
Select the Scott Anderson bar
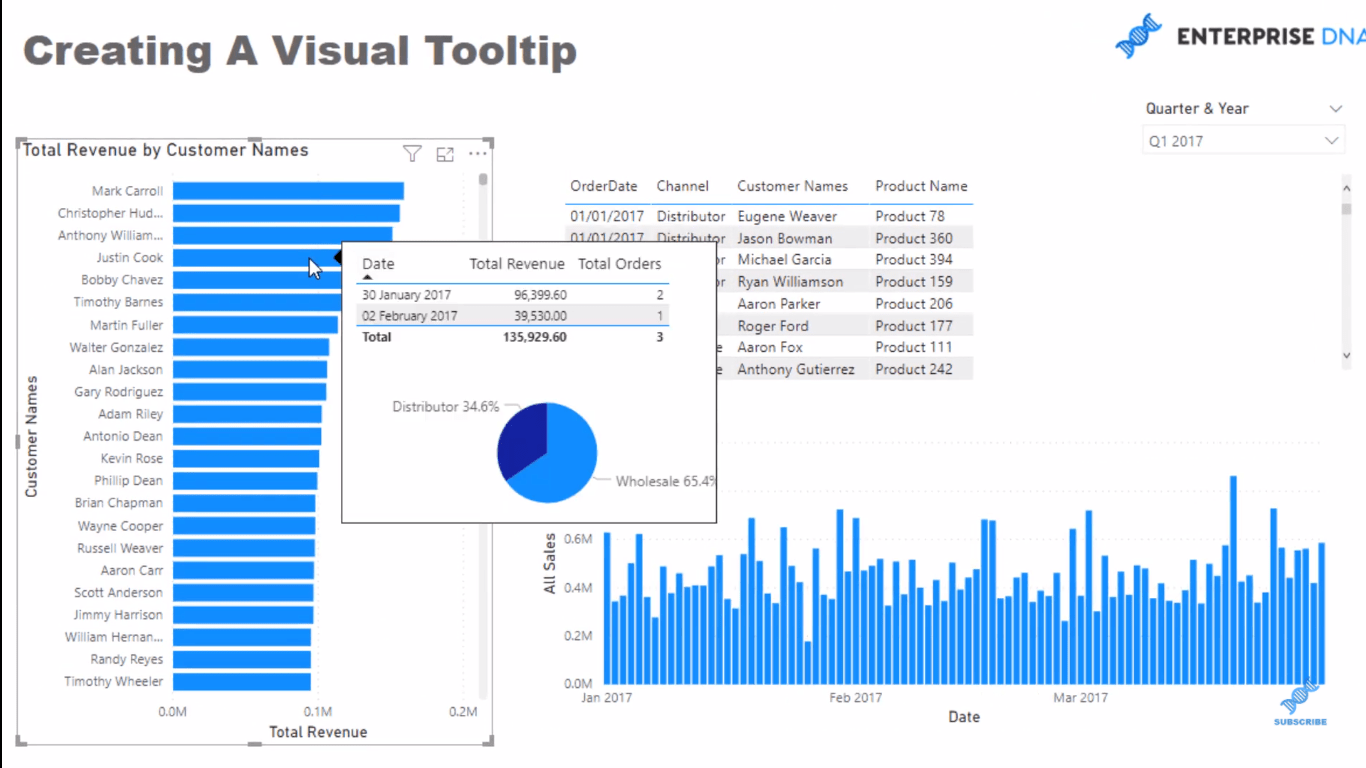point(243,593)
